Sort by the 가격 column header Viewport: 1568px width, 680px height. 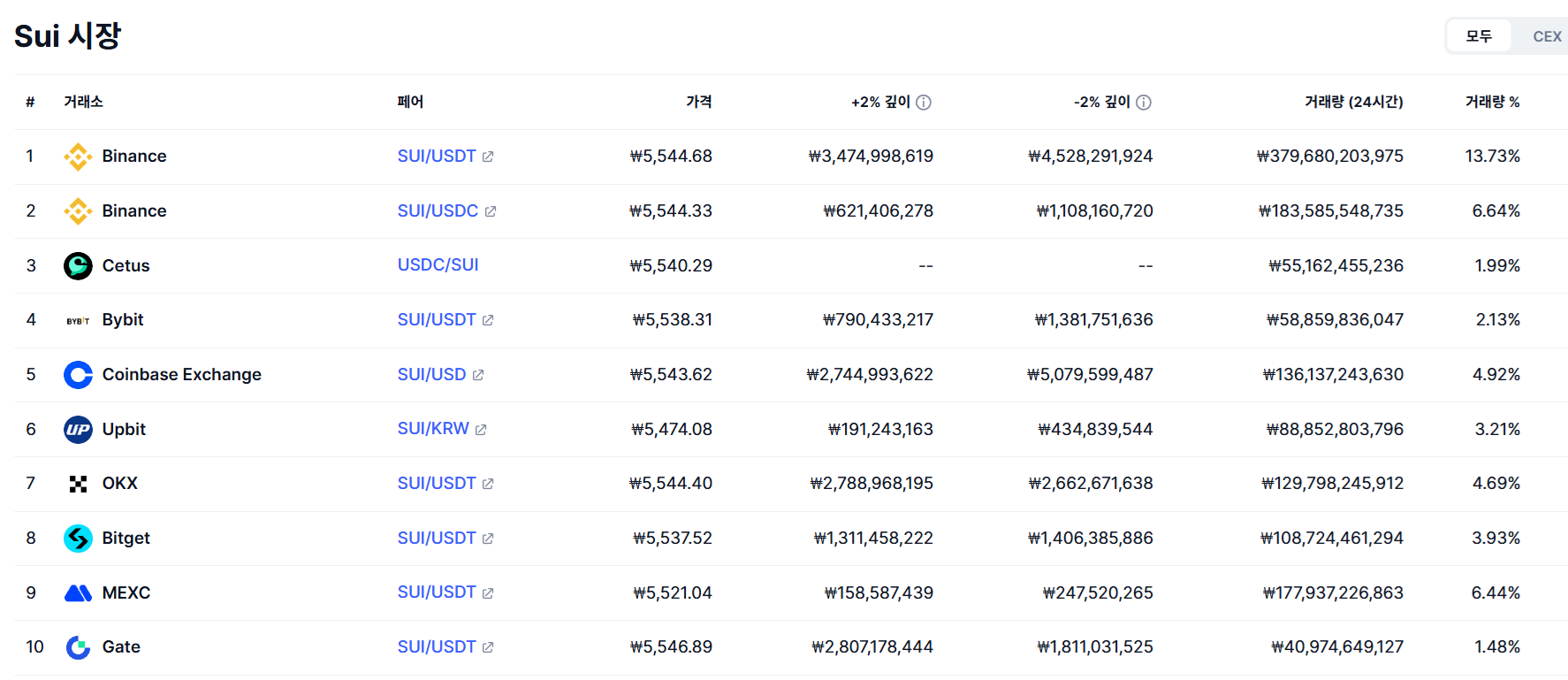coord(699,102)
